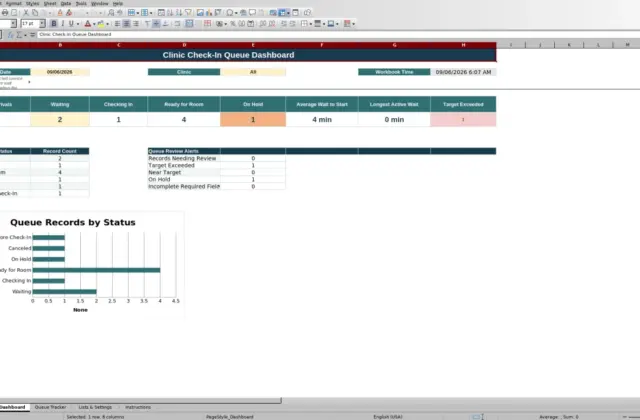Click the Sort Ascending icon
This screenshot has width=640, height=420.
(170, 13)
